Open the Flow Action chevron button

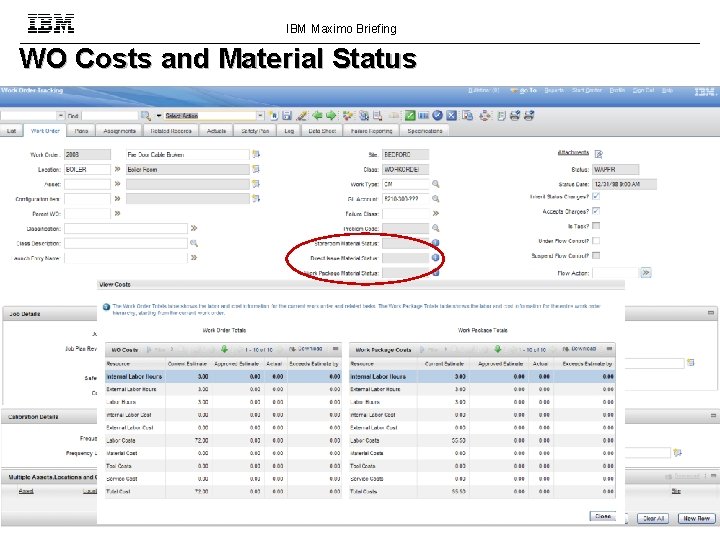coord(646,273)
